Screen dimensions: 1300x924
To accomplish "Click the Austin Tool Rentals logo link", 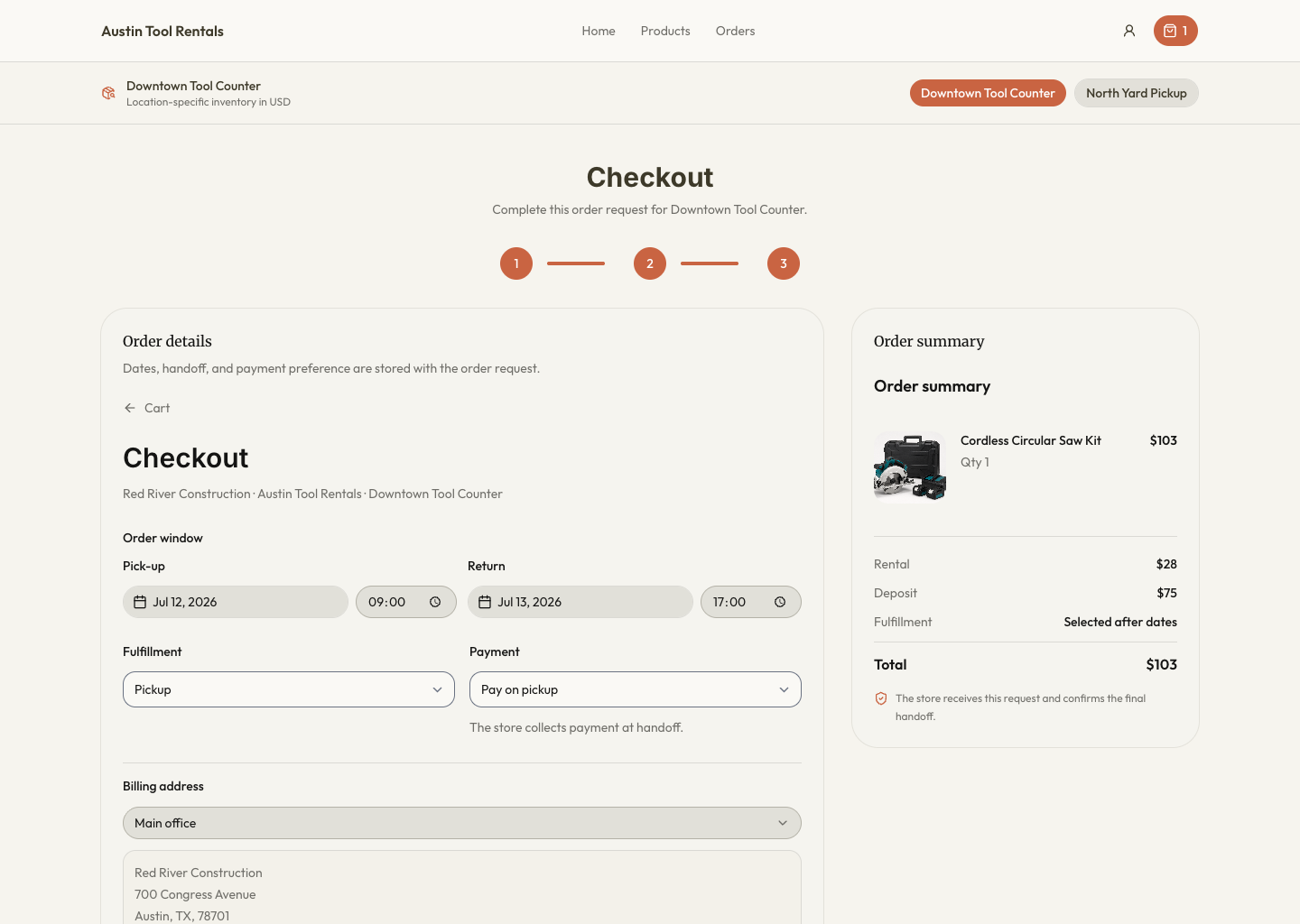I will click(162, 31).
